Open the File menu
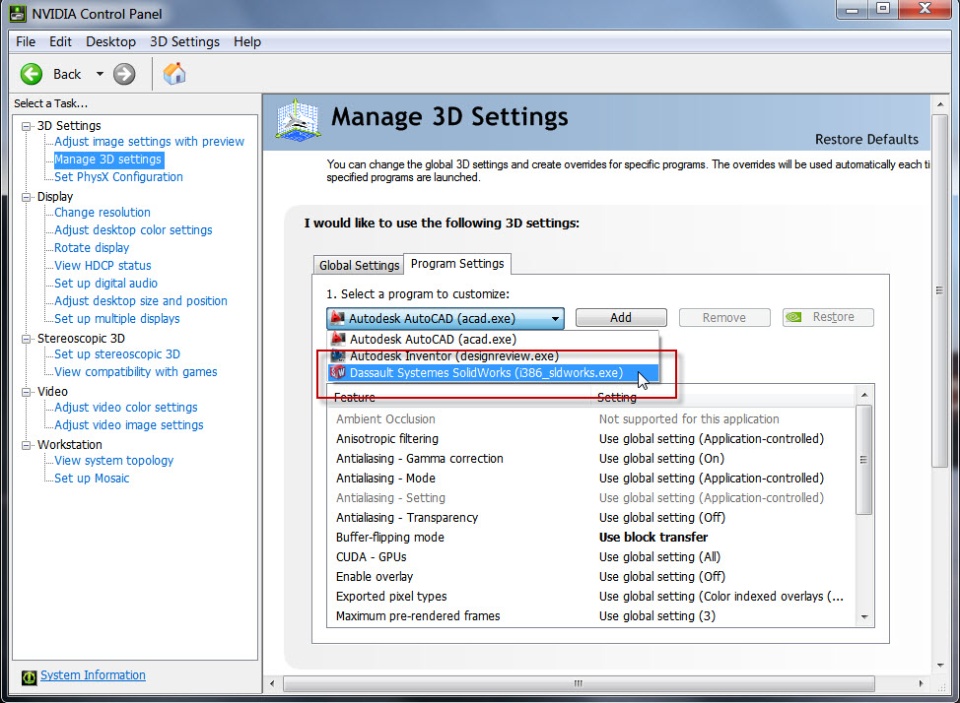This screenshot has height=703, width=960. [25, 42]
